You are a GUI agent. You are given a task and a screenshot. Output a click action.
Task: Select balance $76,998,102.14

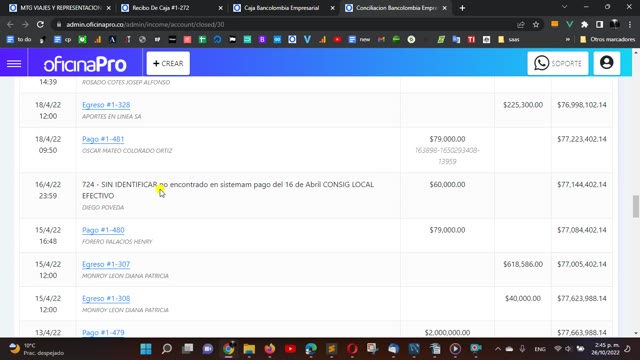tap(582, 105)
